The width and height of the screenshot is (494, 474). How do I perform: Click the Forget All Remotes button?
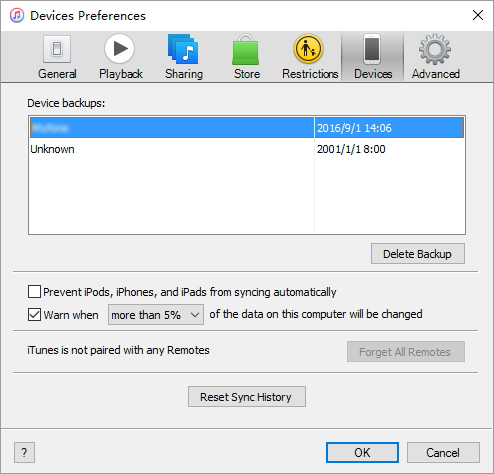point(406,352)
